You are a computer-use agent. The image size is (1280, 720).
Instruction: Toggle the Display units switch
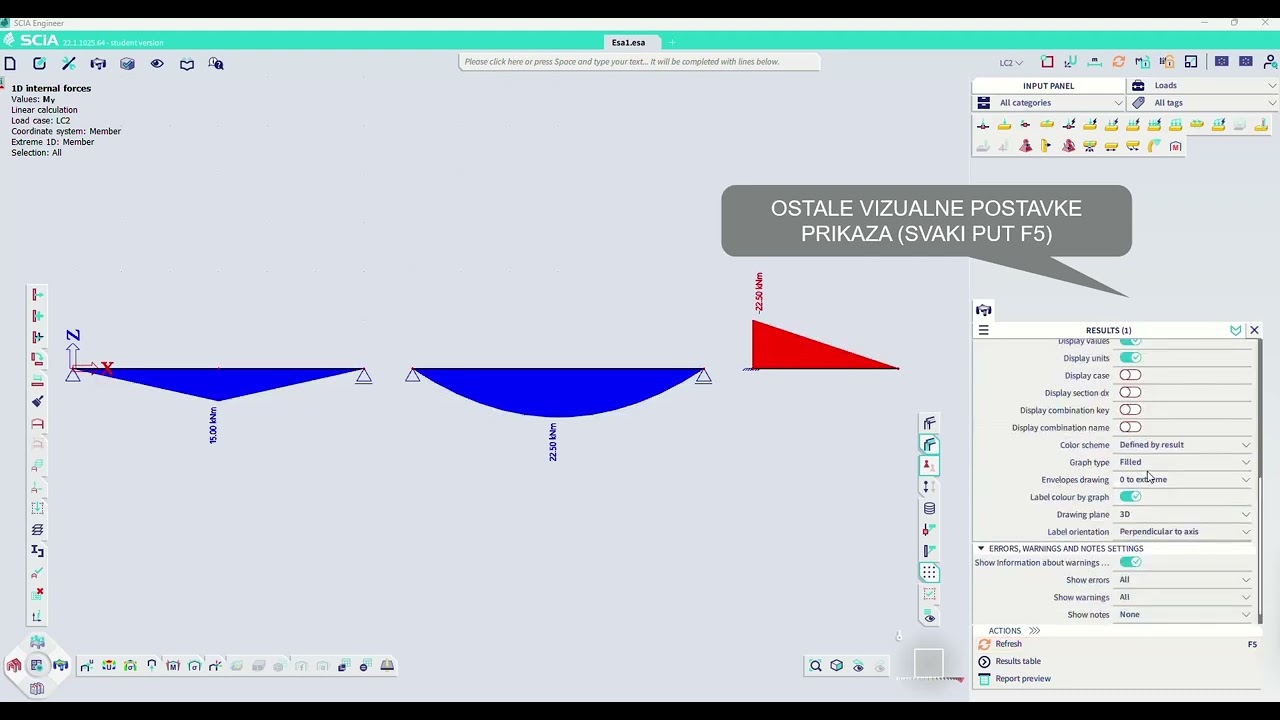[x=1130, y=358]
